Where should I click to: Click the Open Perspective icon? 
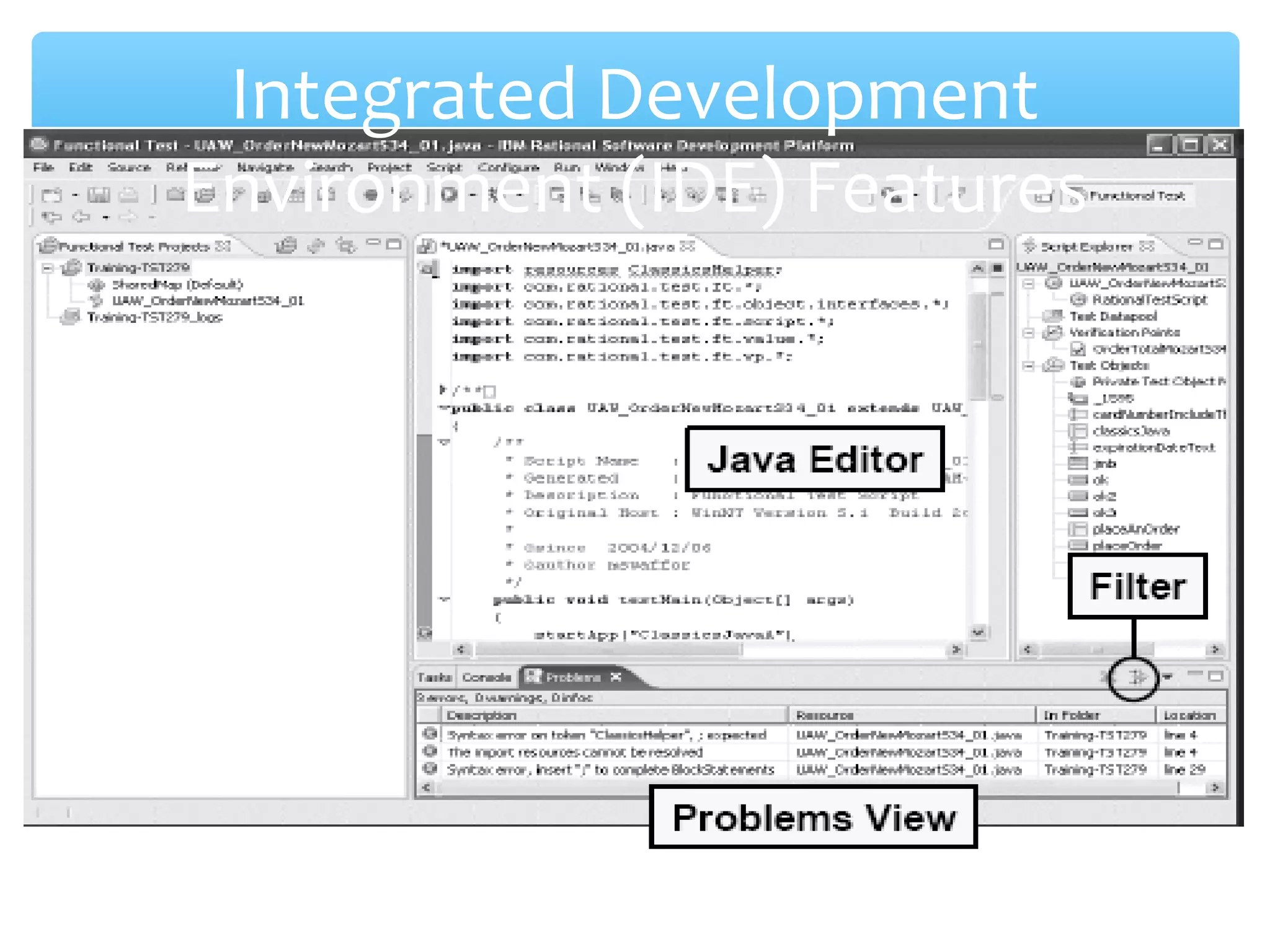pos(1044,196)
